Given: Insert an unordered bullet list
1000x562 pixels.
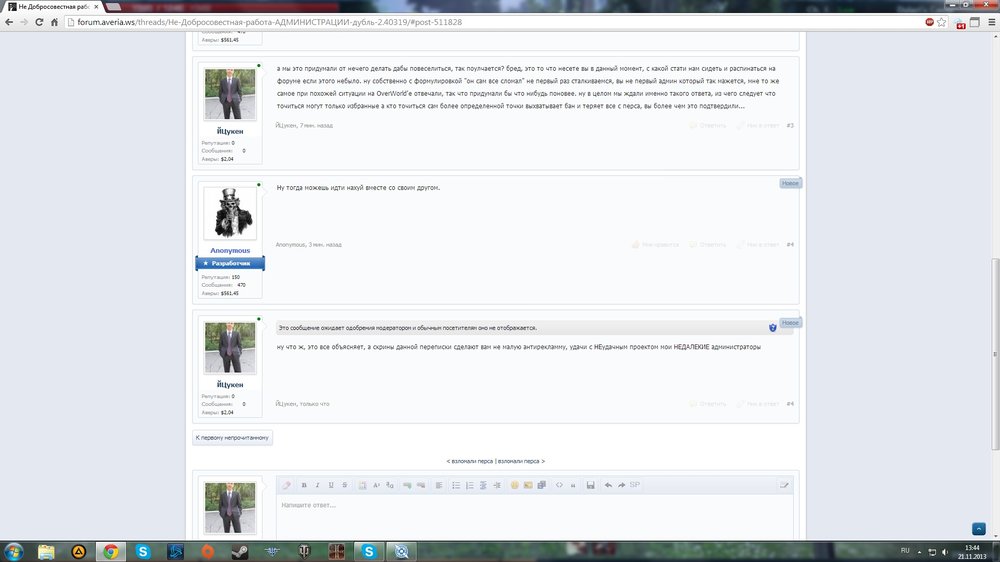Looking at the screenshot, I should pos(456,485).
